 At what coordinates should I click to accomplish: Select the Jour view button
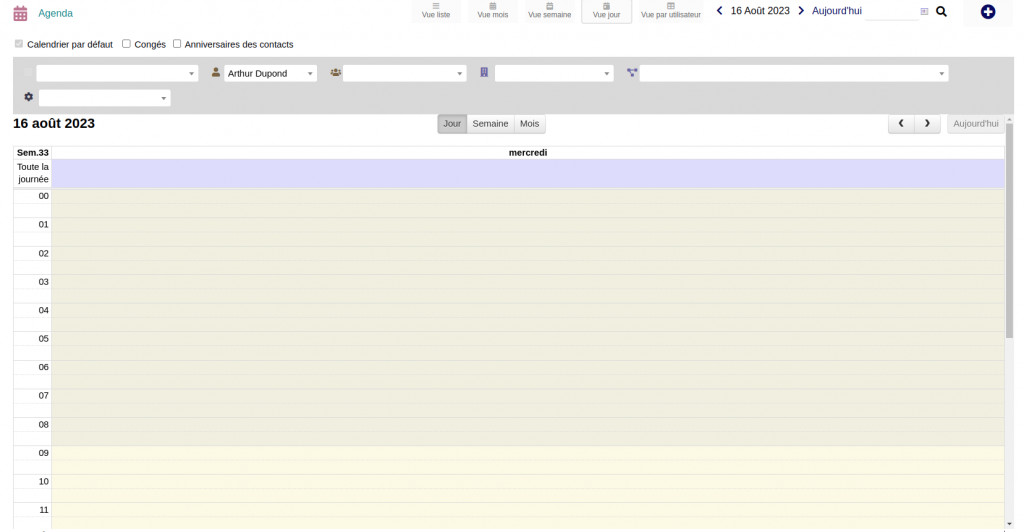coord(452,123)
